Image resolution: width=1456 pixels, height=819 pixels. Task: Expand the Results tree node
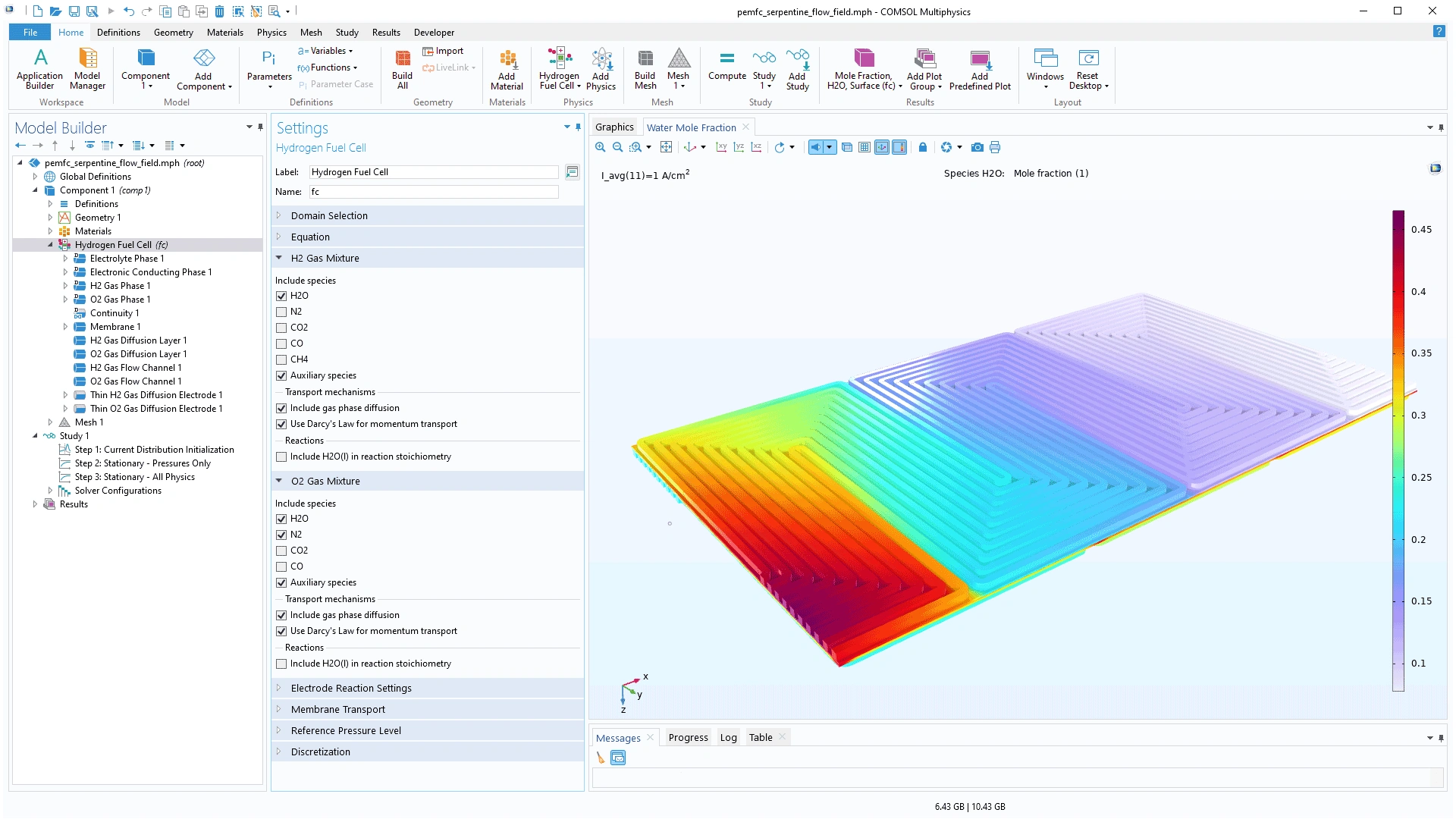tap(35, 504)
